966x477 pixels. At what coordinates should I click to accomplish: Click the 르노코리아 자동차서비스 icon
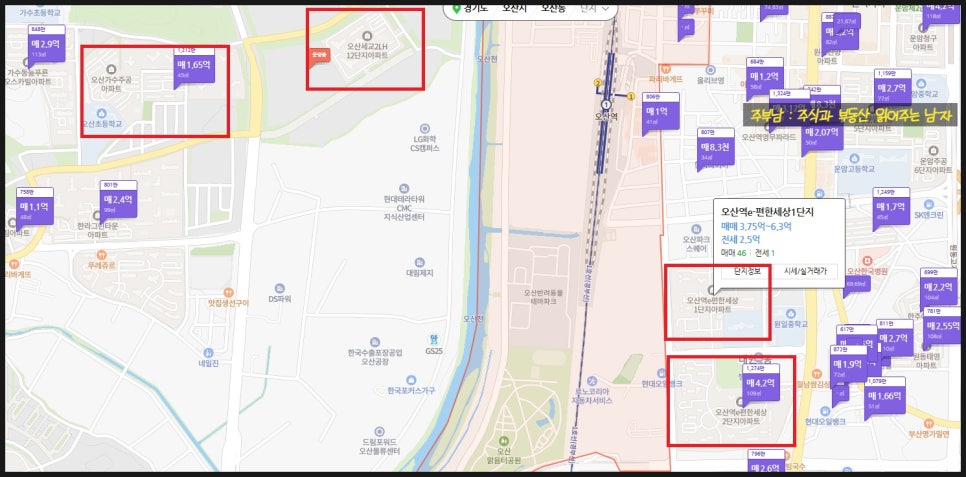(592, 380)
